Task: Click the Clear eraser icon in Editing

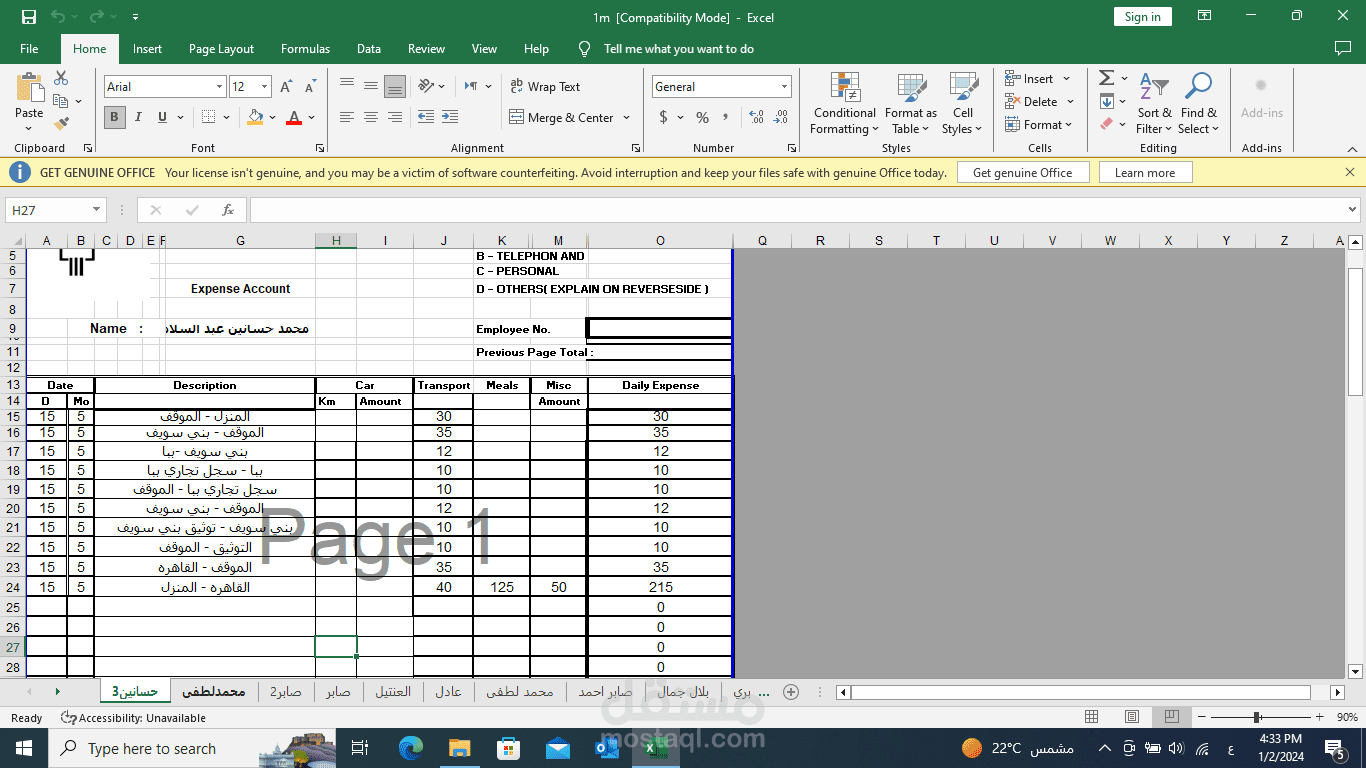Action: coord(1106,124)
